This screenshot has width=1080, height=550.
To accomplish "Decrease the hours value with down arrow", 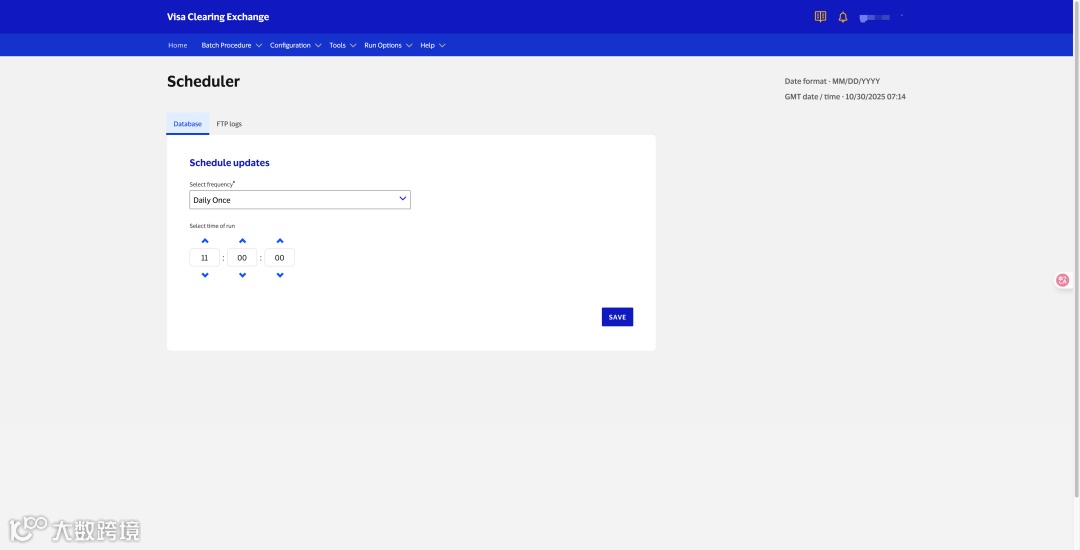I will tap(205, 275).
